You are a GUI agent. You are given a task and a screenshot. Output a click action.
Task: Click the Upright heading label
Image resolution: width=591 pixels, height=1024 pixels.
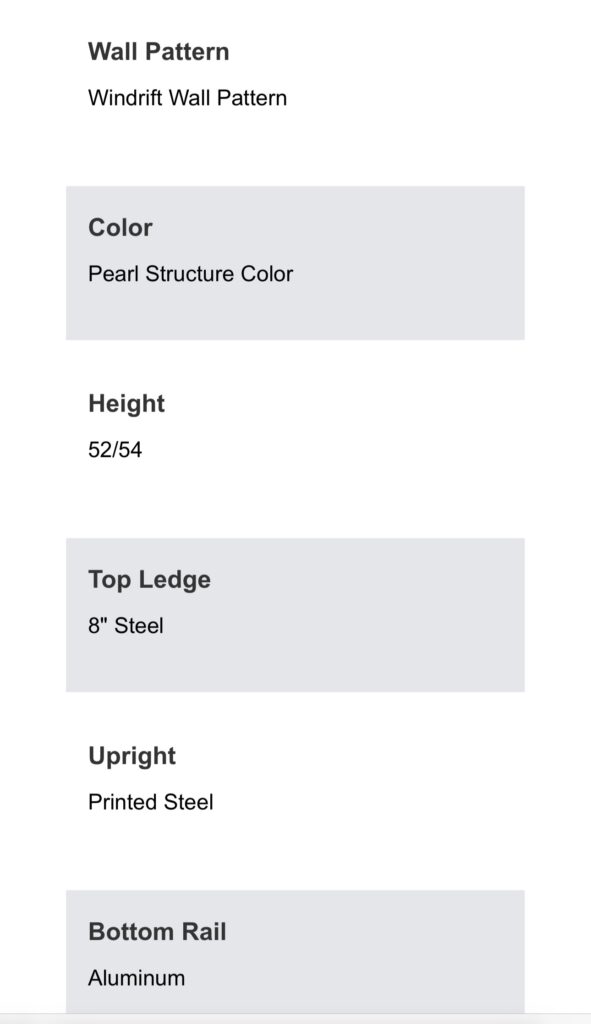point(132,756)
